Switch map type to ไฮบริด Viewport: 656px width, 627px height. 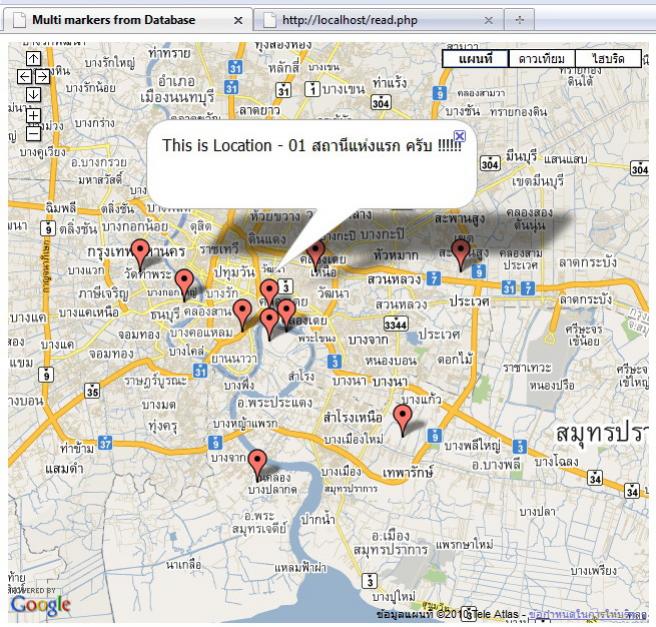(x=608, y=58)
